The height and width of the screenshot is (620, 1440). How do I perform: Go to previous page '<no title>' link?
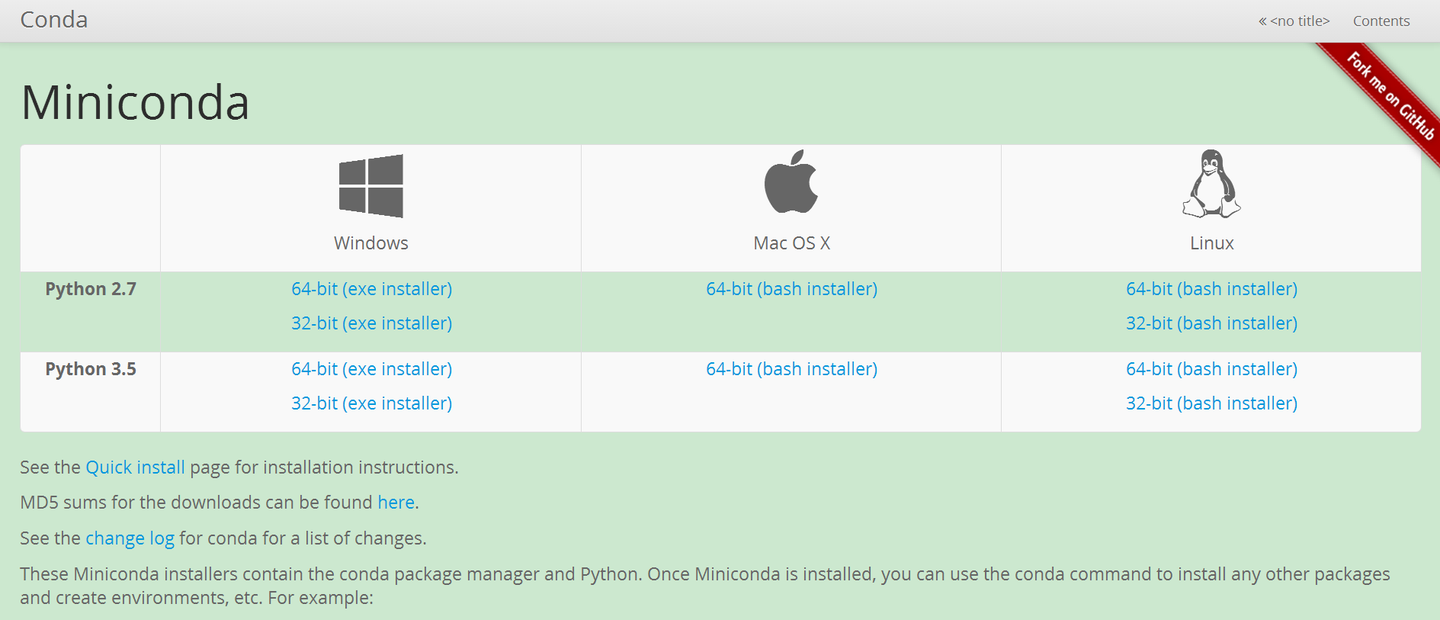(1294, 21)
